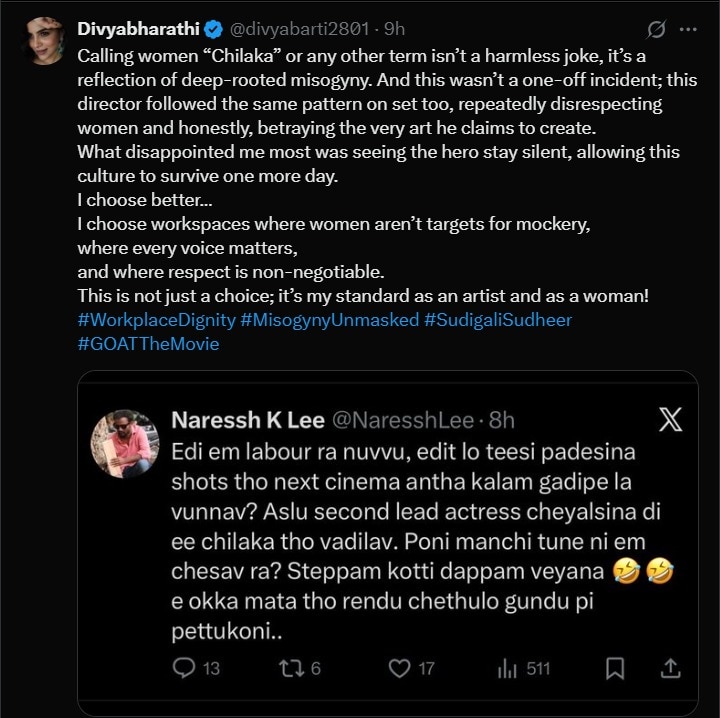Image resolution: width=720 pixels, height=718 pixels.
Task: Open the #GOATTheMovie hashtag
Action: 148,344
